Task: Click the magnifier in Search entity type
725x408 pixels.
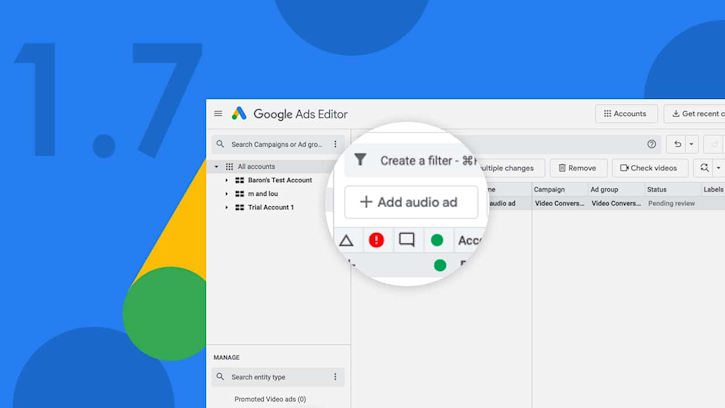Action: tap(220, 377)
